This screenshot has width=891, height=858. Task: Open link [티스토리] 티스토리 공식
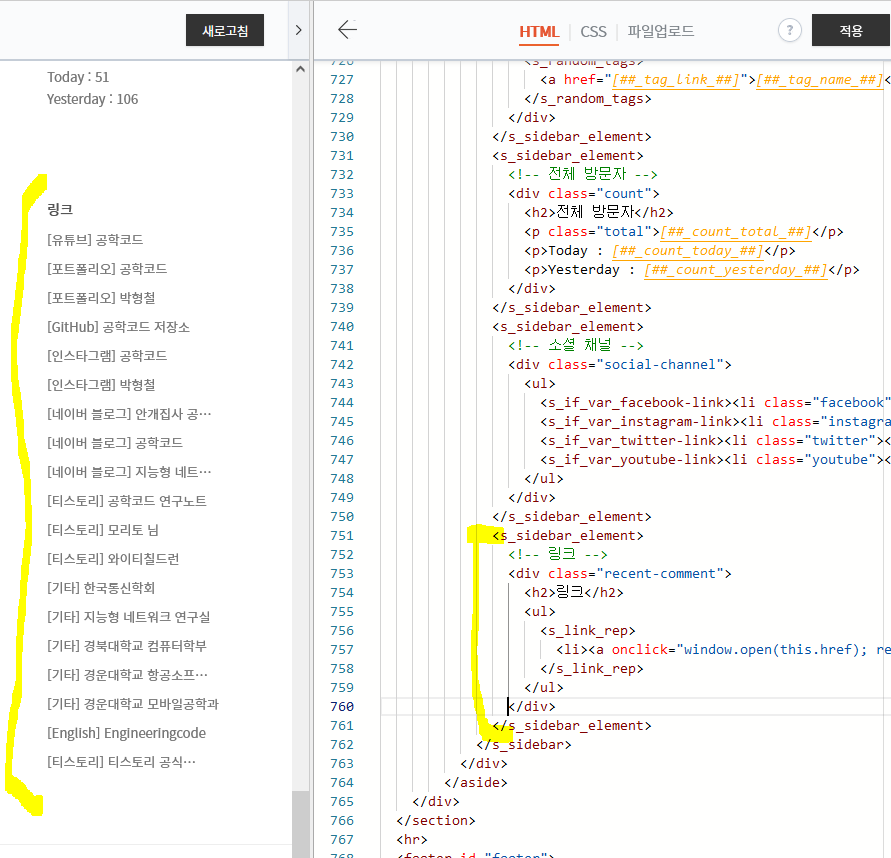coord(122,762)
